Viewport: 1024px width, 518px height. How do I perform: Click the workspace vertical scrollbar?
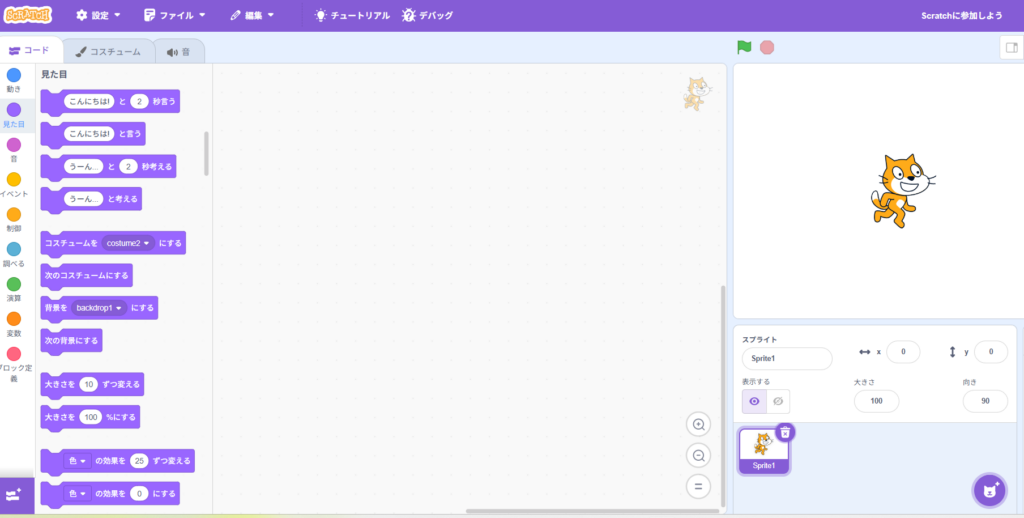click(722, 396)
